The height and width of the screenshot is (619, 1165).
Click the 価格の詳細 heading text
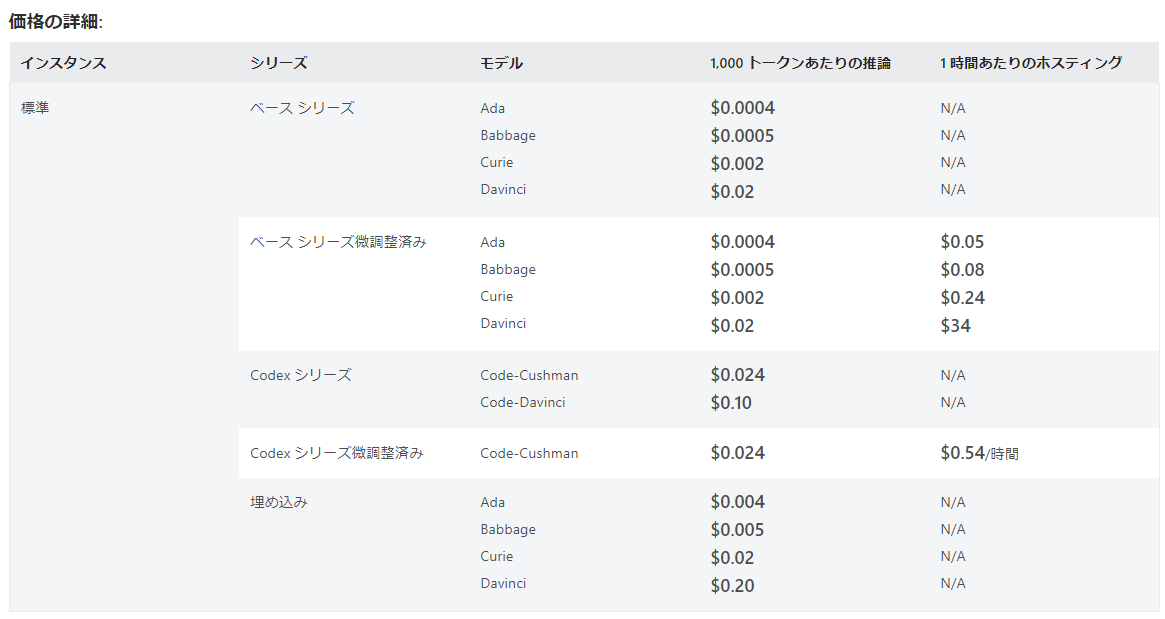pyautogui.click(x=56, y=20)
